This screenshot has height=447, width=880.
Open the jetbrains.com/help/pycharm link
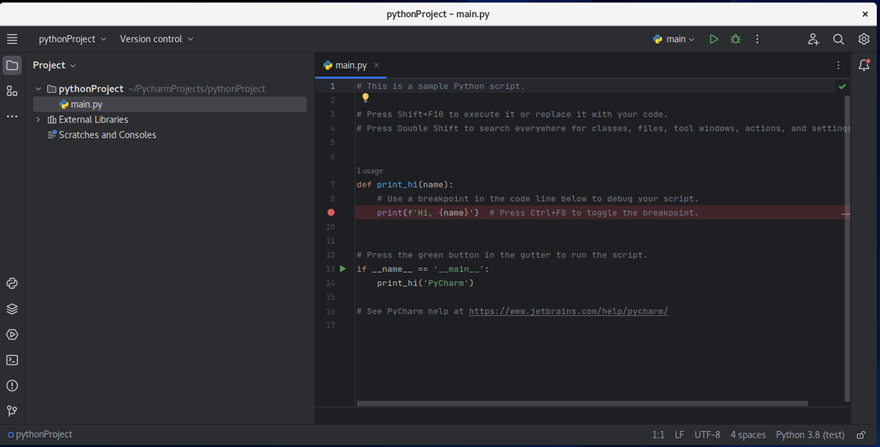tap(568, 311)
